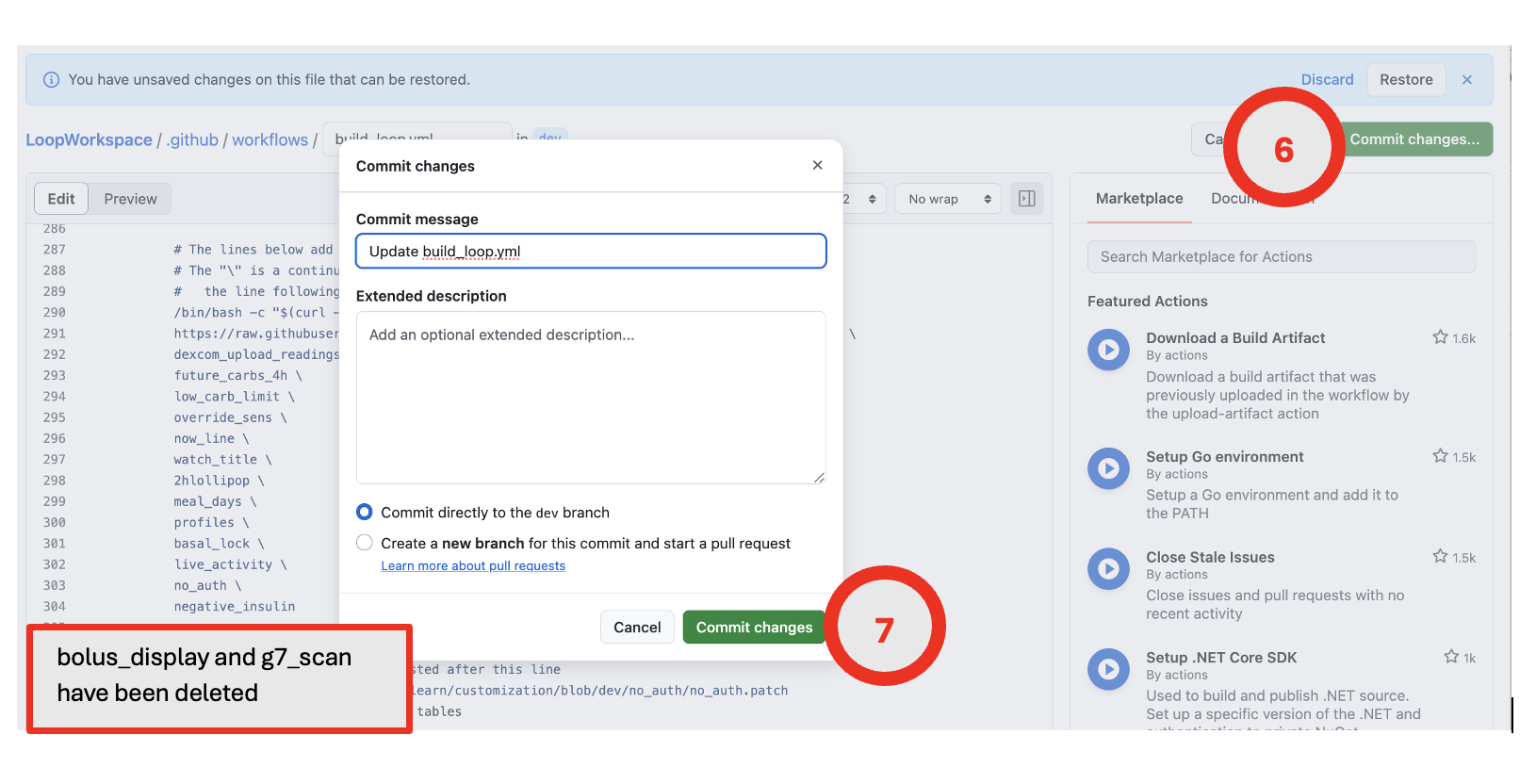Click Search Marketplace for Actions field
This screenshot has width=1536, height=784.
[x=1281, y=257]
